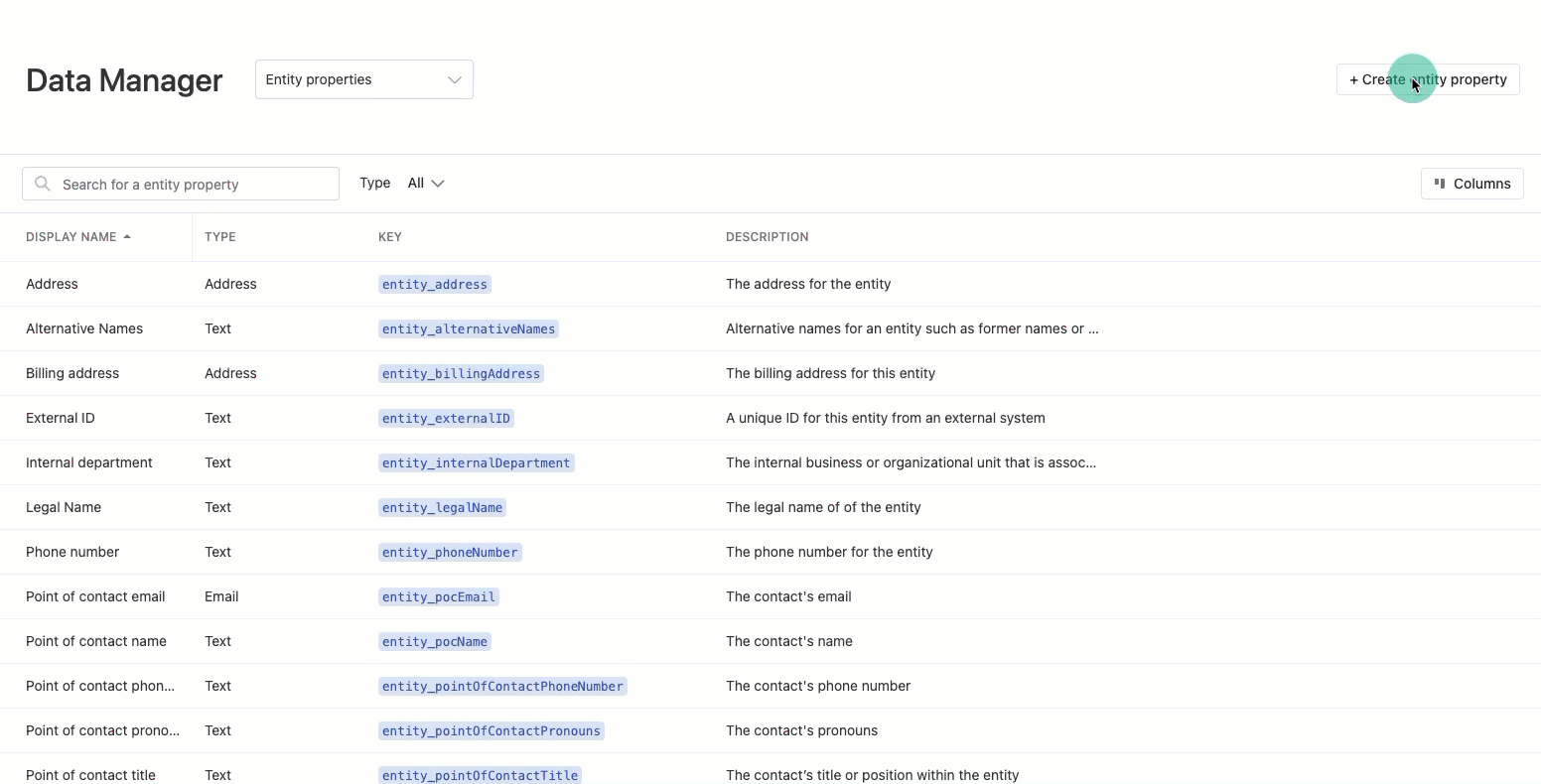The width and height of the screenshot is (1541, 784).
Task: Click the search magnifier icon
Action: [43, 184]
